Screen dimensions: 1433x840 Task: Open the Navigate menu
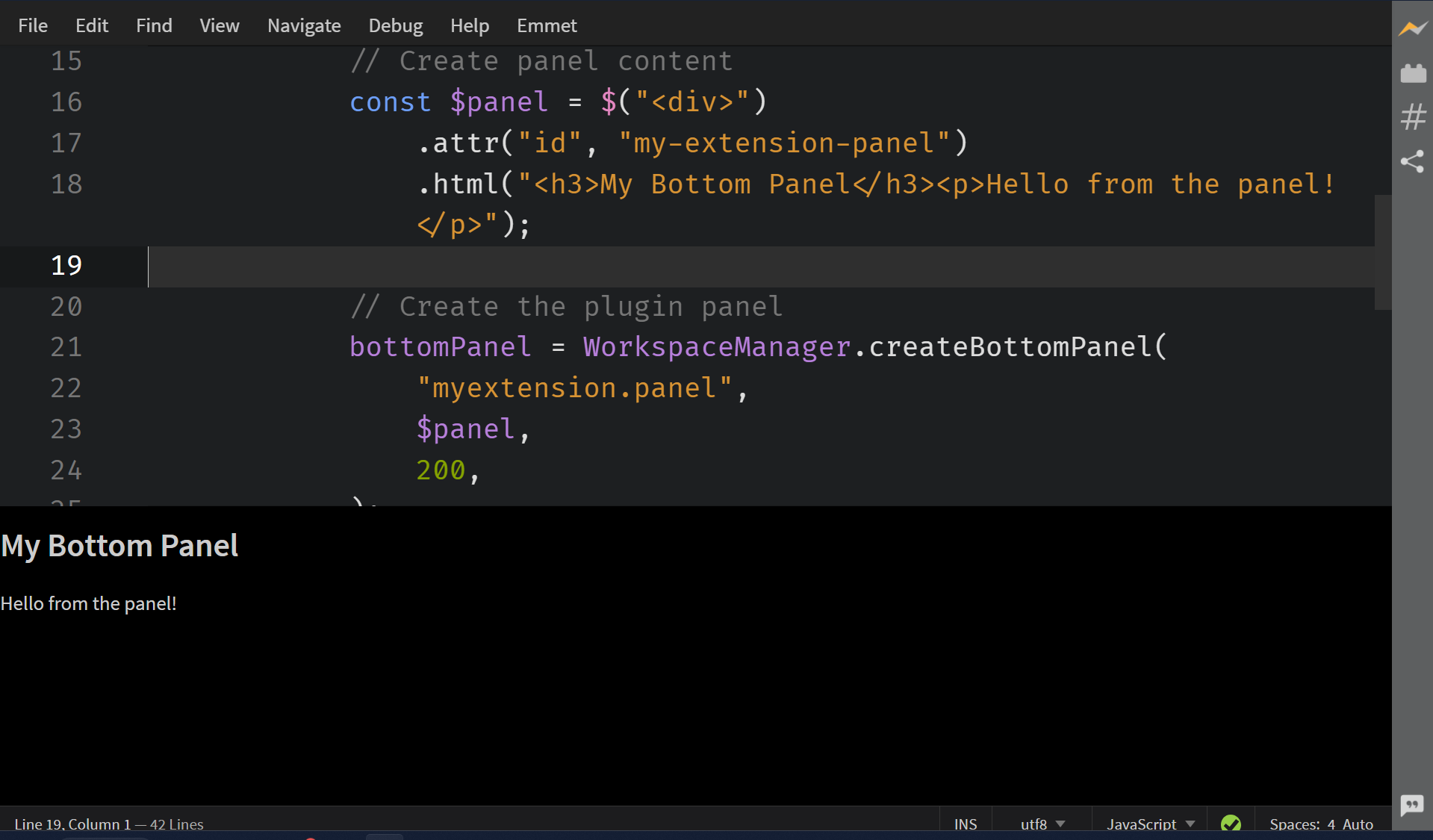click(x=304, y=25)
